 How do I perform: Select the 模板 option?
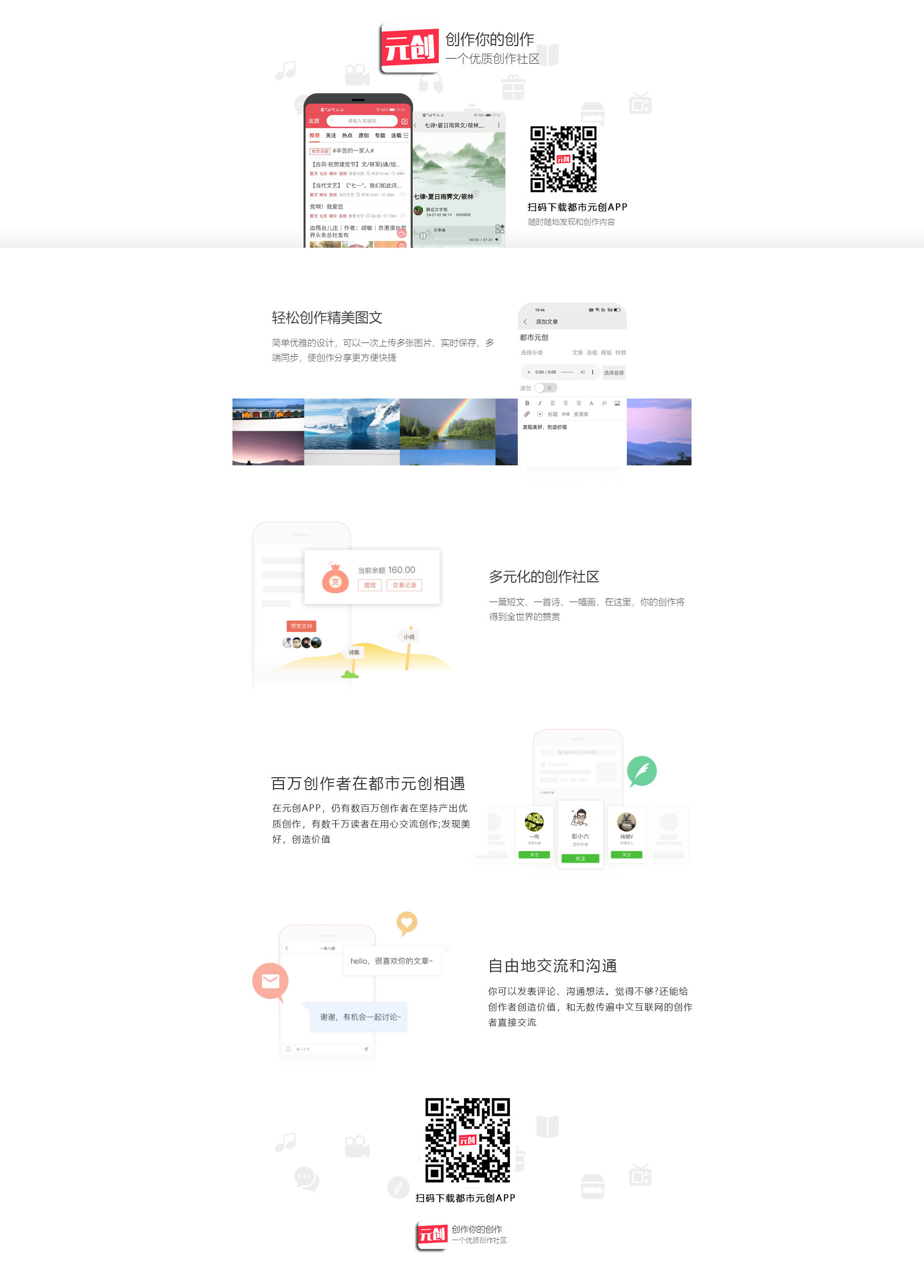[607, 353]
